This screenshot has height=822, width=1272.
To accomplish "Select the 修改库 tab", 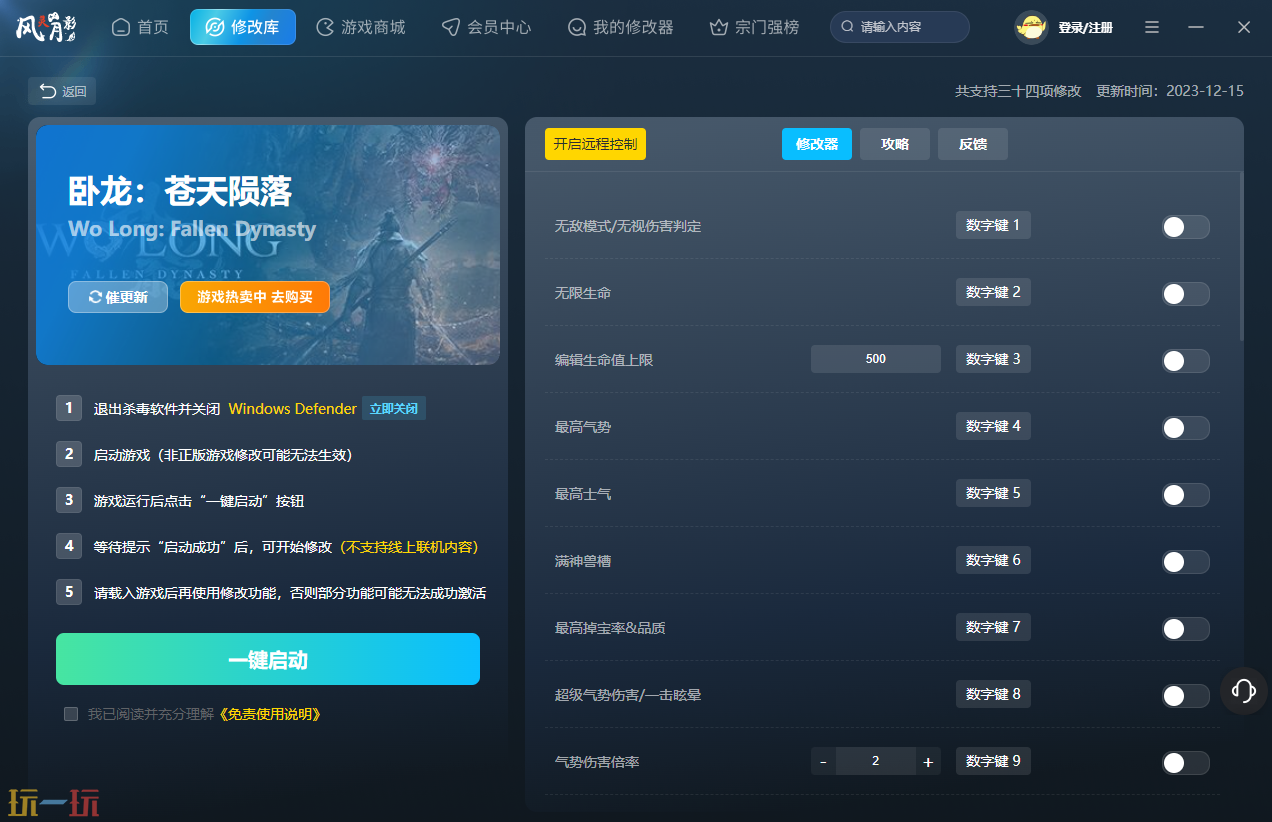I will pyautogui.click(x=243, y=27).
